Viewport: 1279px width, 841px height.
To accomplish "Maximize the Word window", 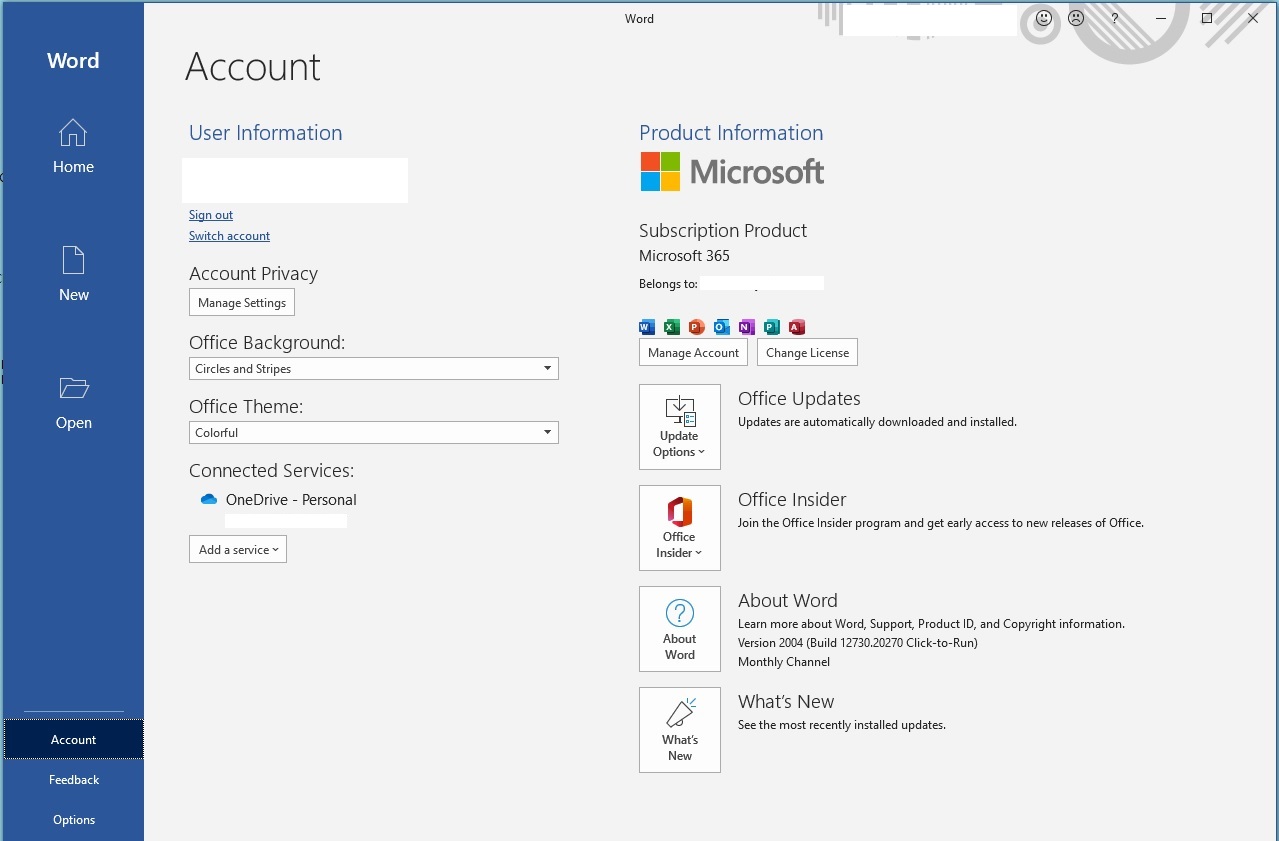I will [1207, 18].
